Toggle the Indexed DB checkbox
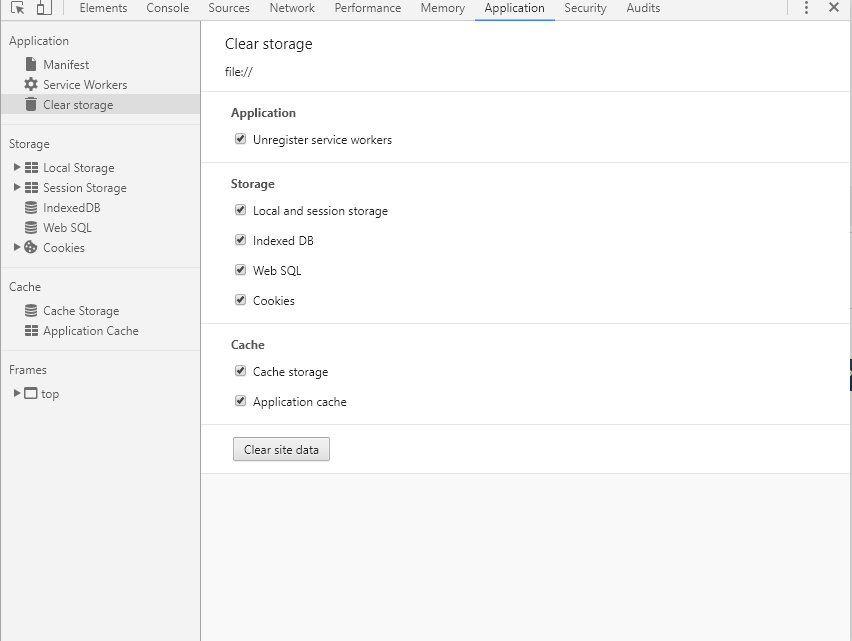852x641 pixels. click(240, 240)
